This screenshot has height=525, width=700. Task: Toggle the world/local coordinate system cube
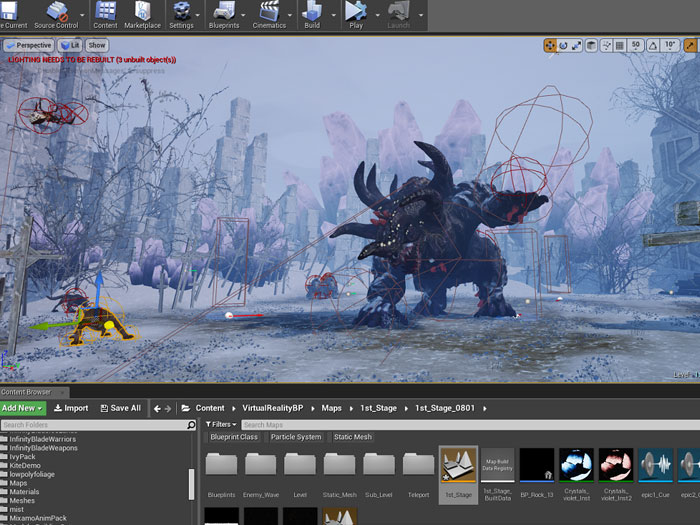592,45
